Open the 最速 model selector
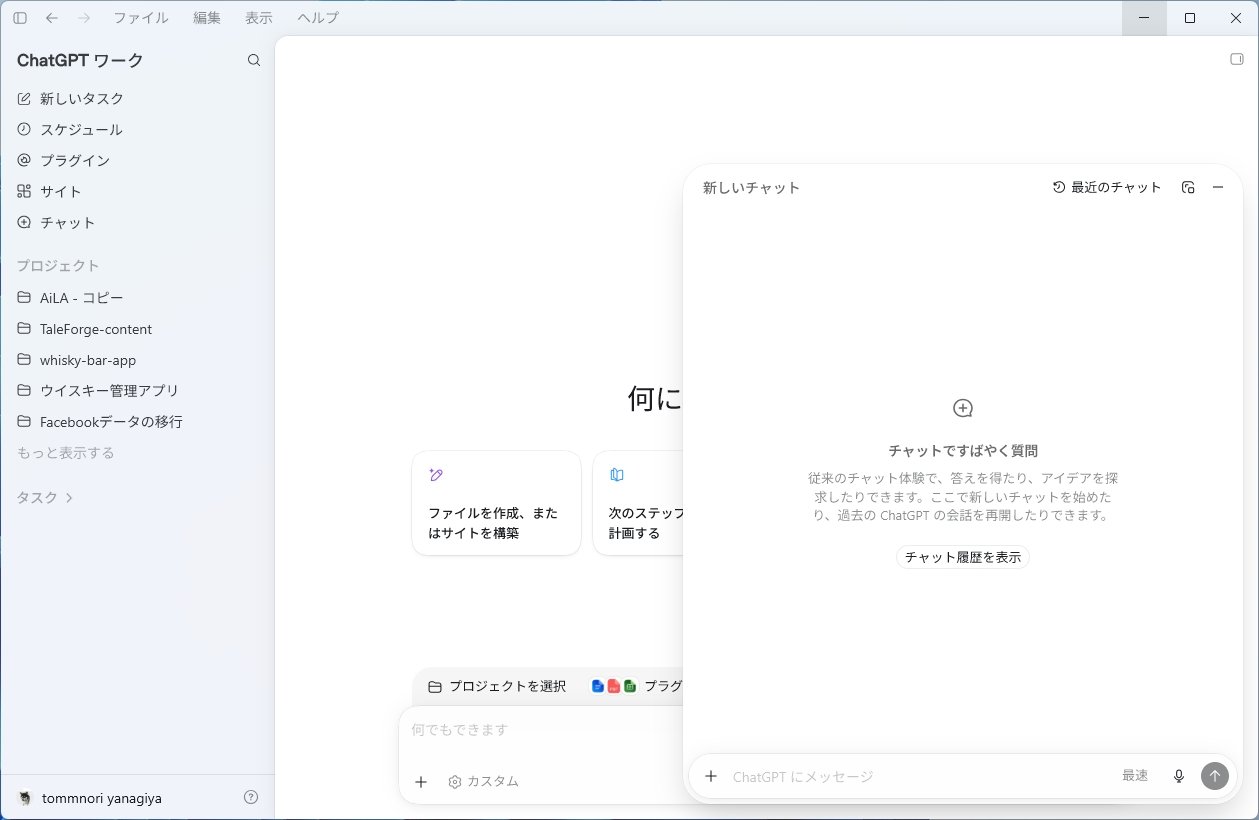 [x=1135, y=776]
